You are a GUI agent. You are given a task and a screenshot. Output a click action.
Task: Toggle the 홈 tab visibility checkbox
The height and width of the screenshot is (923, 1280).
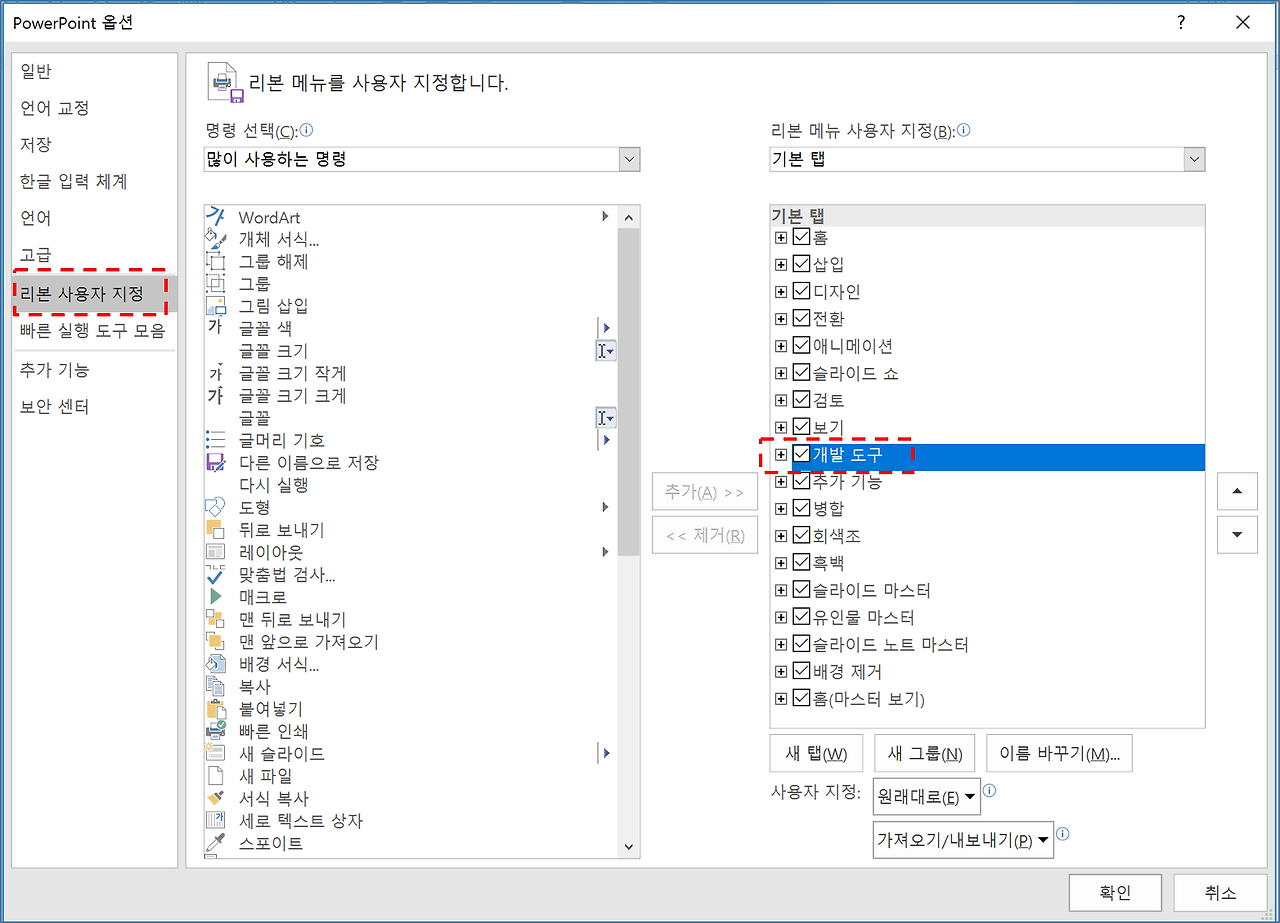pyautogui.click(x=800, y=237)
